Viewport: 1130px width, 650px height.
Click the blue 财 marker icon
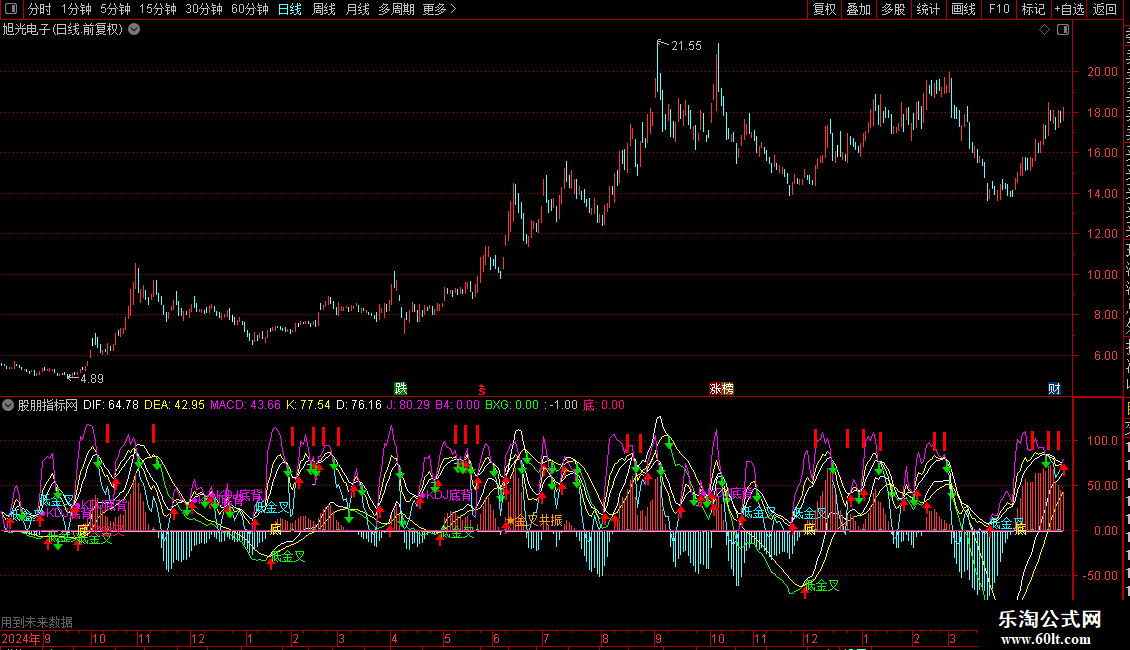pos(1054,388)
